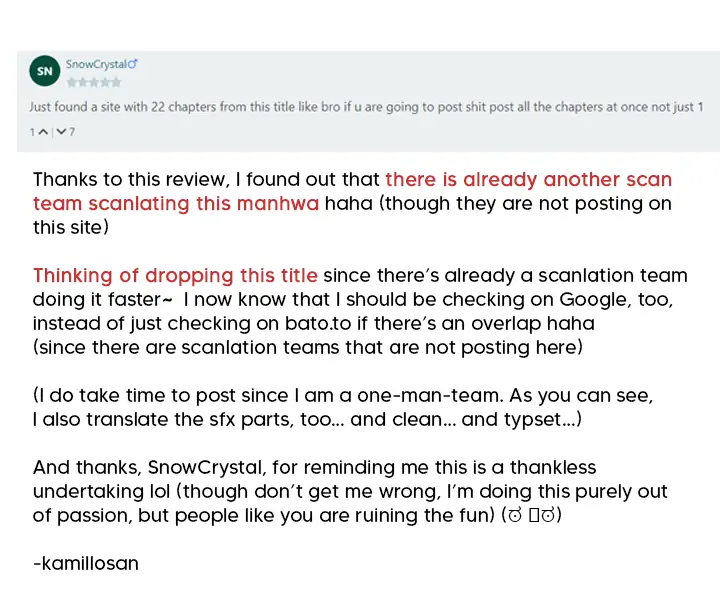Click the -kamillosan signature

pos(85,563)
